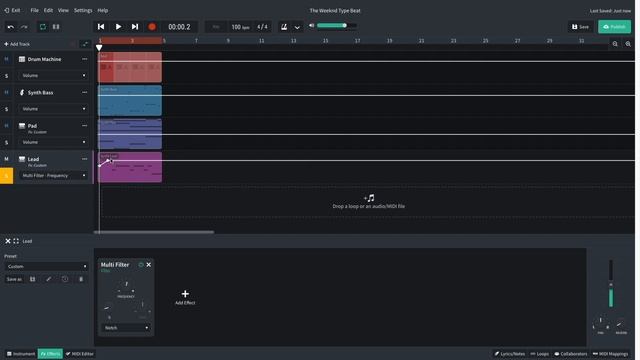Open Synth Bass automation parameter dropdown
Image resolution: width=640 pixels, height=360 pixels.
(x=53, y=109)
